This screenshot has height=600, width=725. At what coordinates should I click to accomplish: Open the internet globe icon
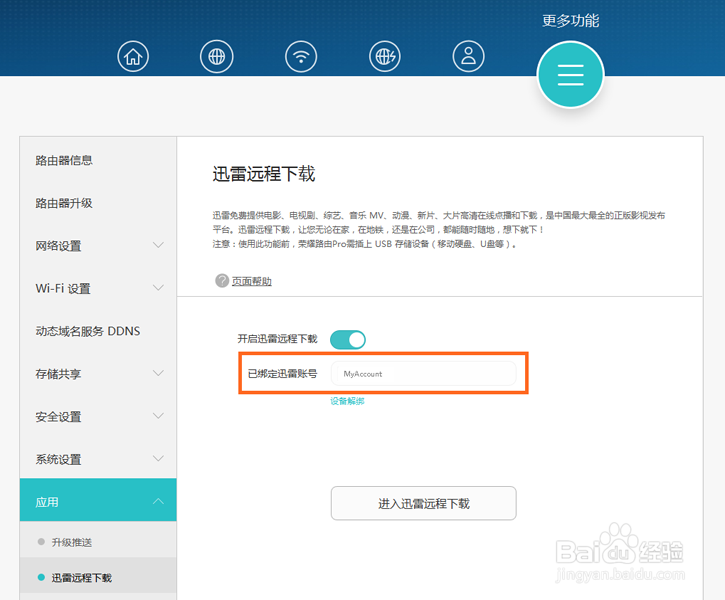click(216, 56)
